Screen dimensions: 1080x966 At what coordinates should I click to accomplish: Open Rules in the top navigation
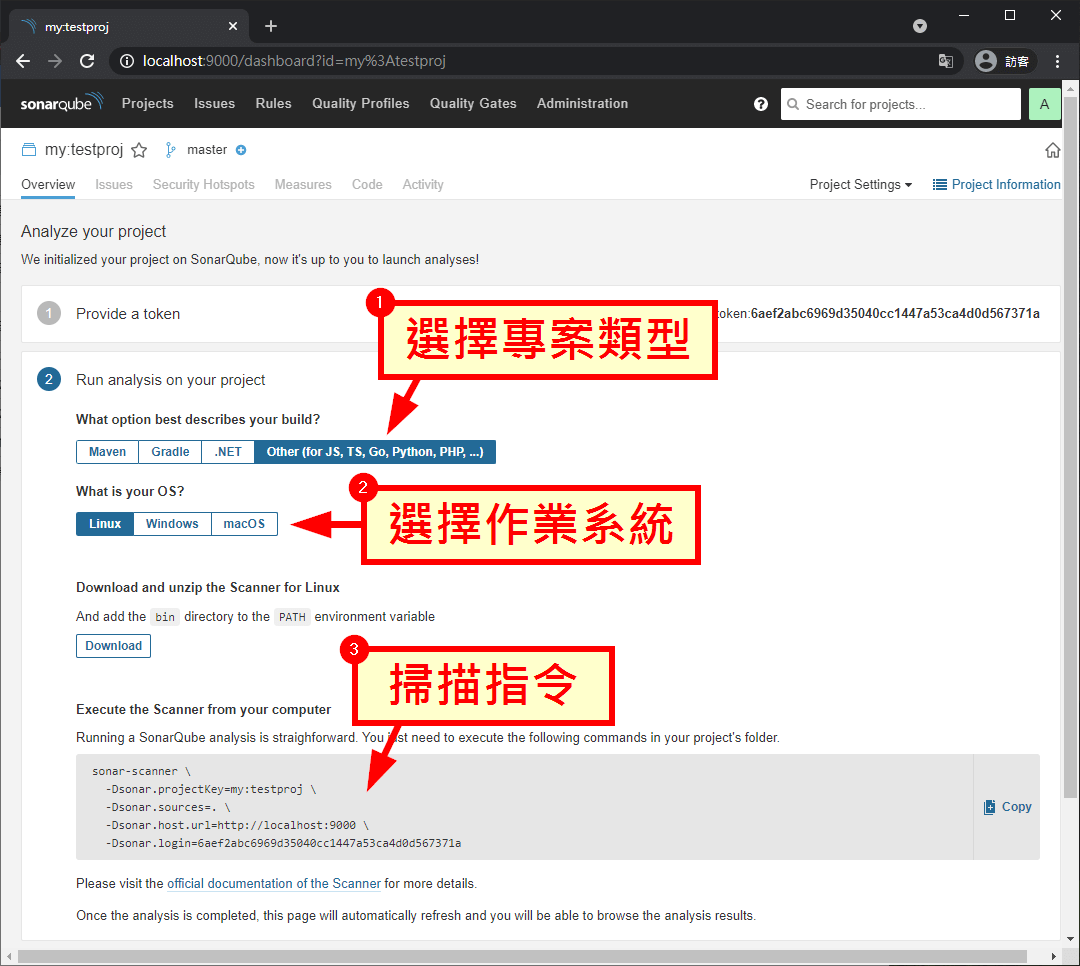point(273,103)
